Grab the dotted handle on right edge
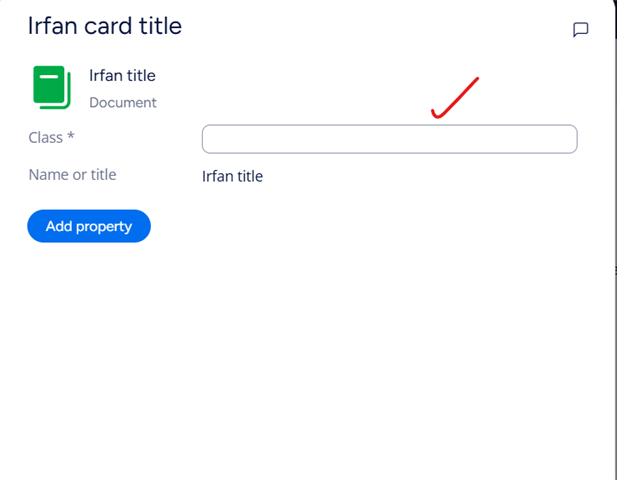Viewport: 617px width, 480px height. click(x=615, y=271)
